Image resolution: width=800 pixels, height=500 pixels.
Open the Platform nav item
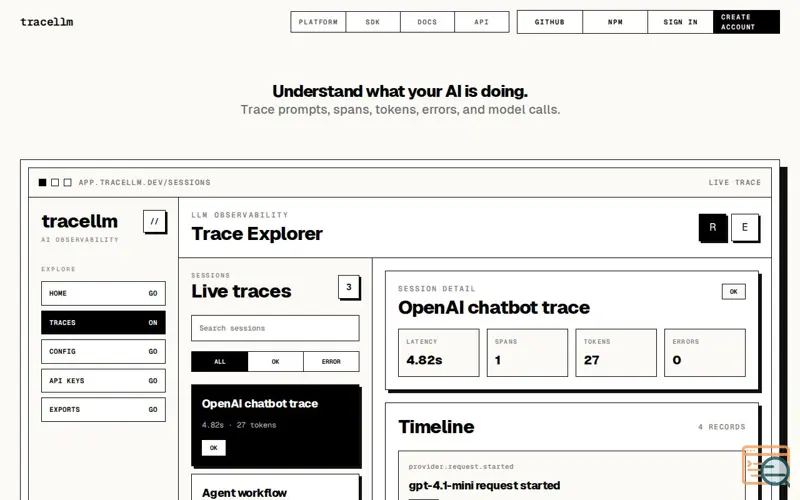tap(318, 22)
